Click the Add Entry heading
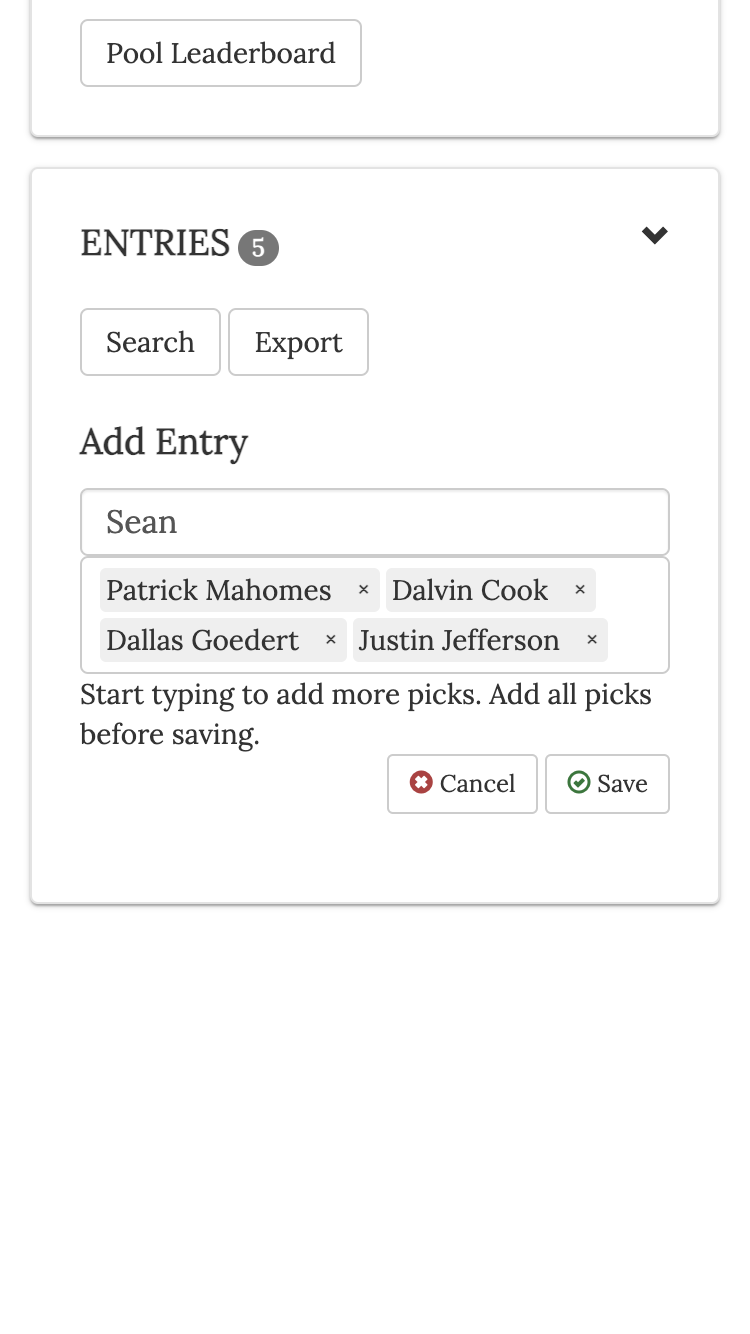This screenshot has height=1334, width=750. pyautogui.click(x=163, y=442)
